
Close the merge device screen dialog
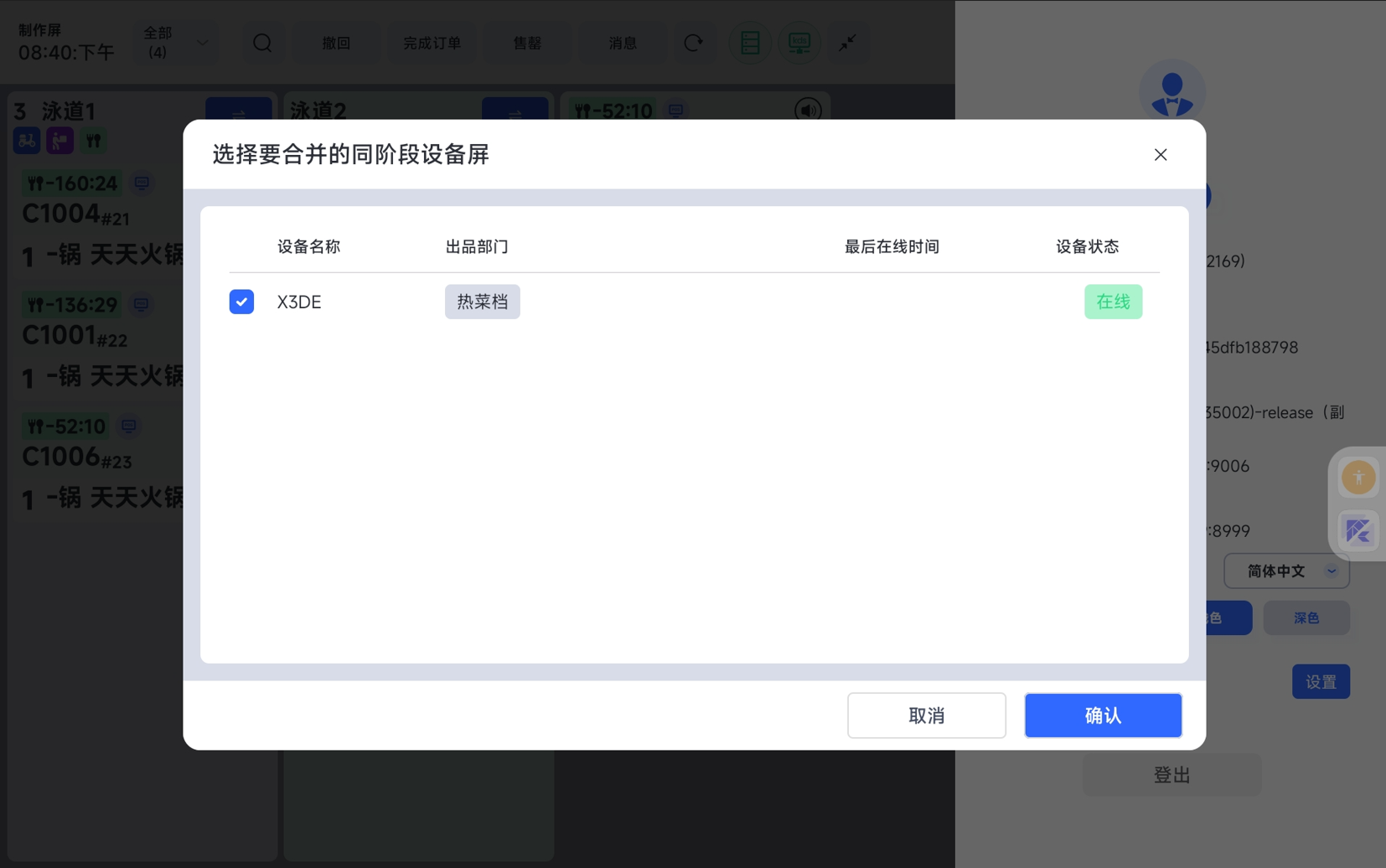point(1160,155)
